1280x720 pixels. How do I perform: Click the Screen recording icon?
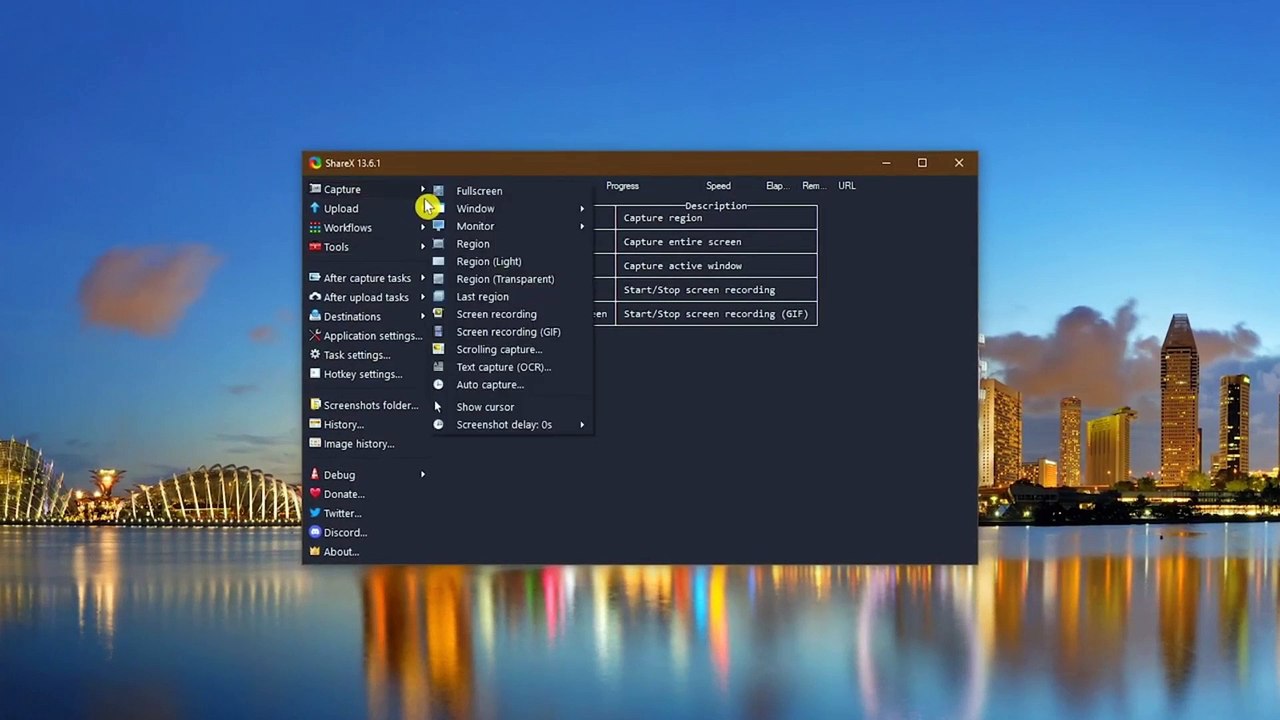[x=438, y=314]
